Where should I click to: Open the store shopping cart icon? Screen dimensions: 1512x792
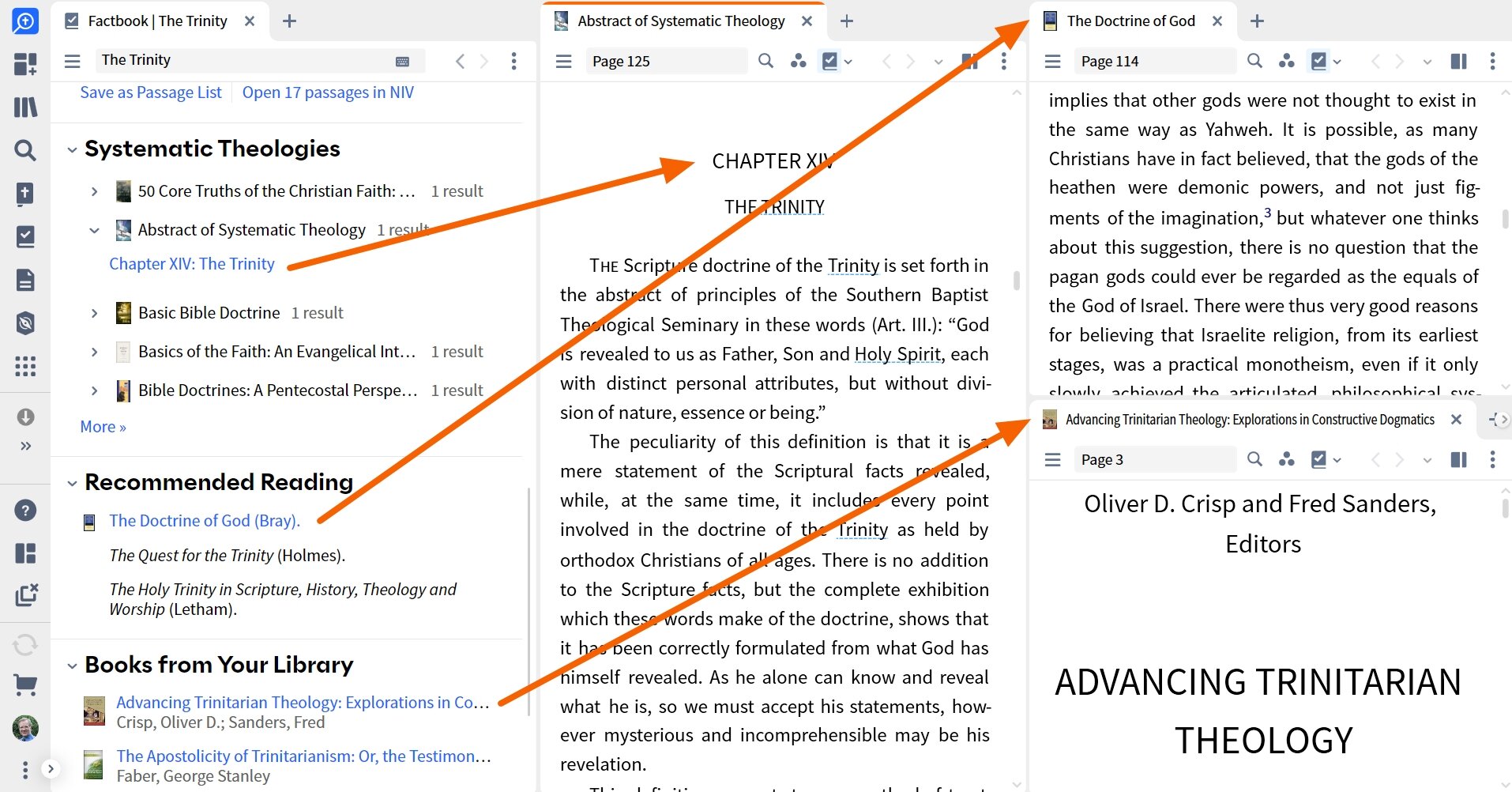25,685
